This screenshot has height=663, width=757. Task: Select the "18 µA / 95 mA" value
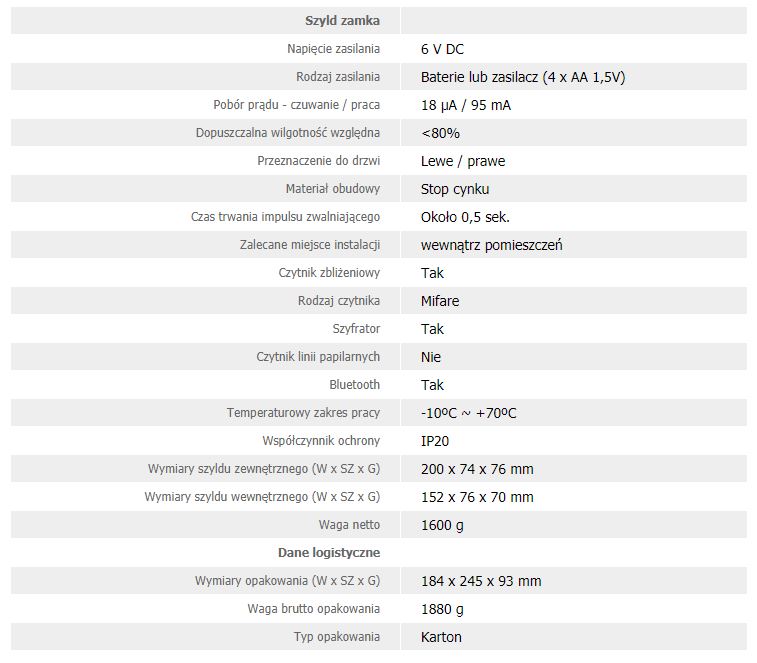(x=465, y=105)
